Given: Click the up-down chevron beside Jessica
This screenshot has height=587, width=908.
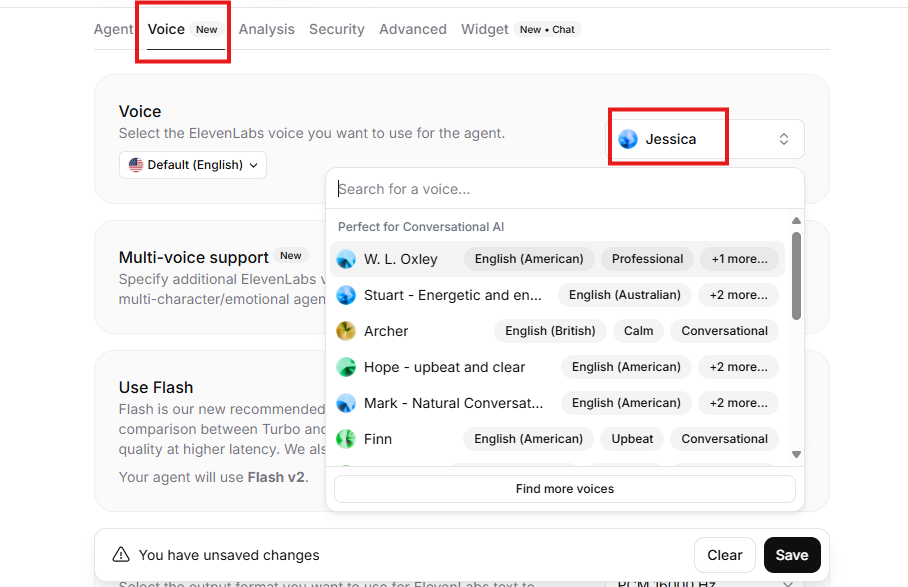Looking at the screenshot, I should pyautogui.click(x=783, y=139).
